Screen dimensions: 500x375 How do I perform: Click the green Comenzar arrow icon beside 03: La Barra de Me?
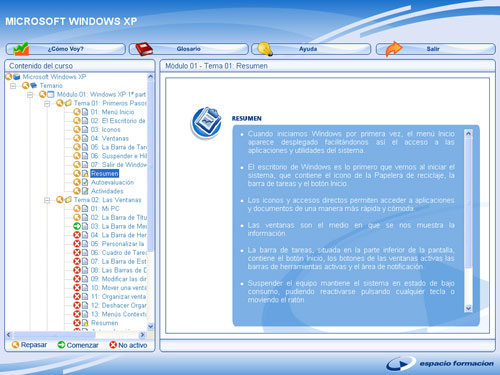[x=77, y=226]
